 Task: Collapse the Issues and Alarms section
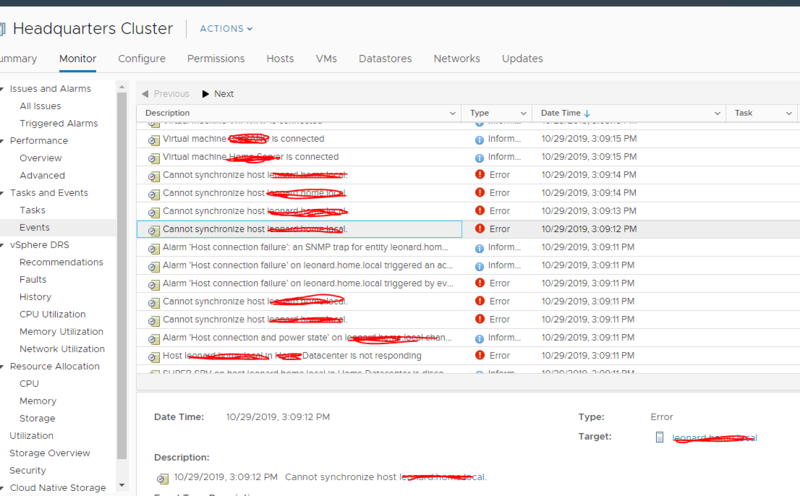click(2, 89)
